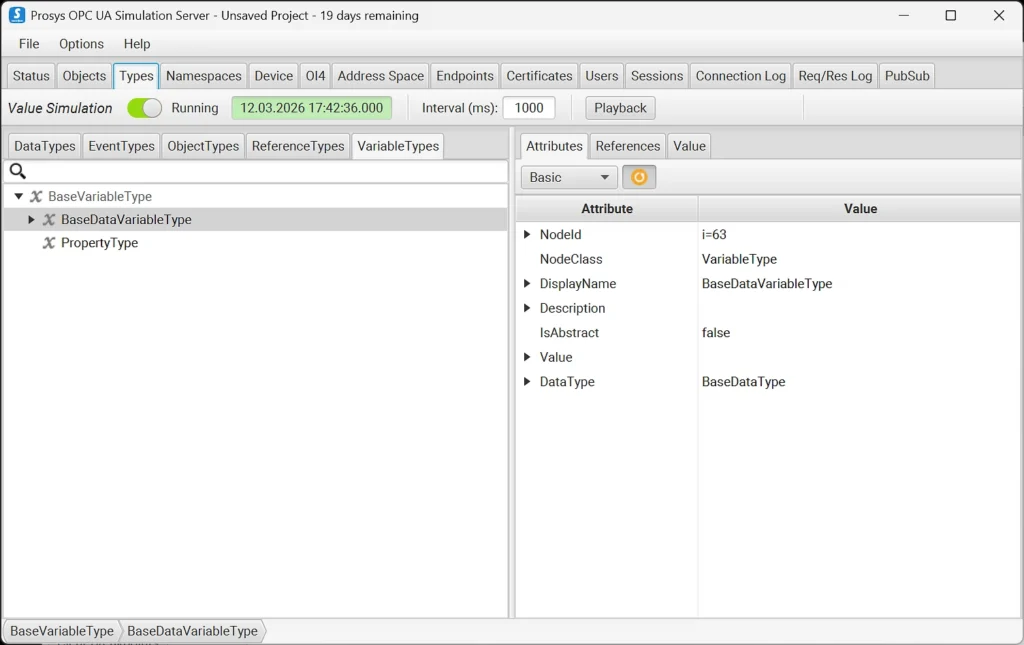Click the Interval (ms) input field
This screenshot has height=645, width=1024.
tap(528, 108)
